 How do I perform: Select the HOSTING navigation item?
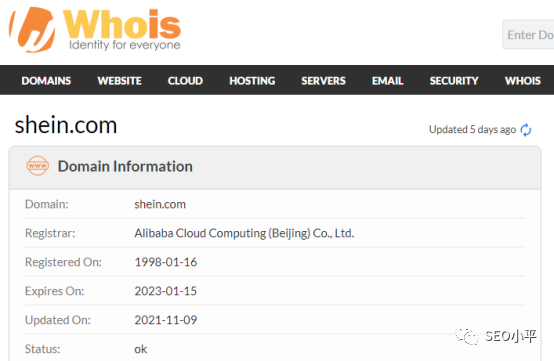(252, 81)
